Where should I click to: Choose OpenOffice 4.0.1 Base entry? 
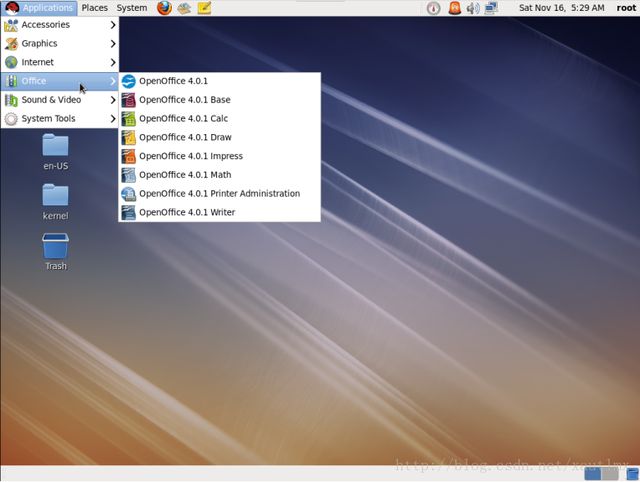[220, 100]
